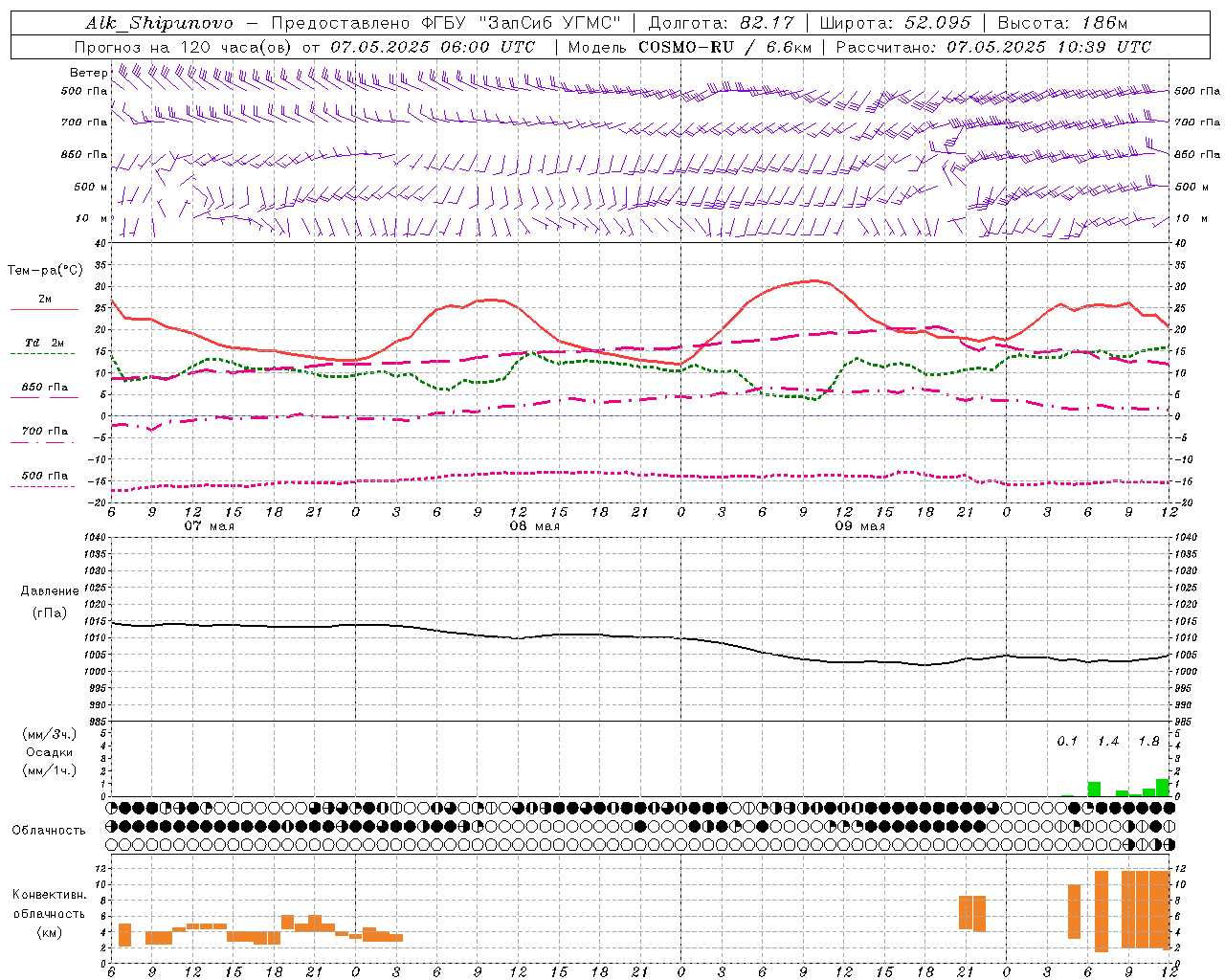
Task: Click the 07 мая date label
Action: [210, 526]
